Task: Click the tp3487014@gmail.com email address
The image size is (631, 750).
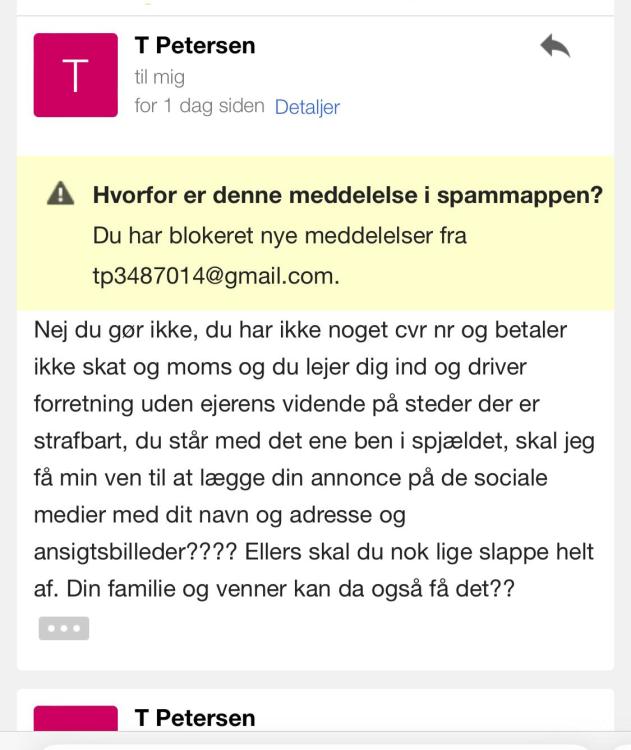Action: (215, 277)
